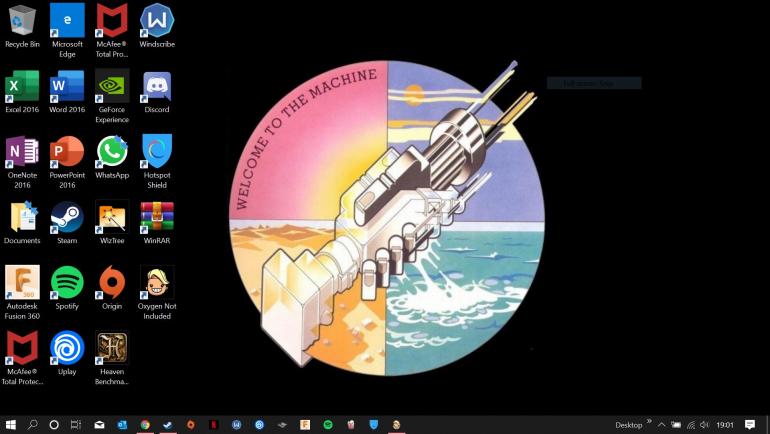Open Outlook from the taskbar
The width and height of the screenshot is (770, 434).
point(122,425)
